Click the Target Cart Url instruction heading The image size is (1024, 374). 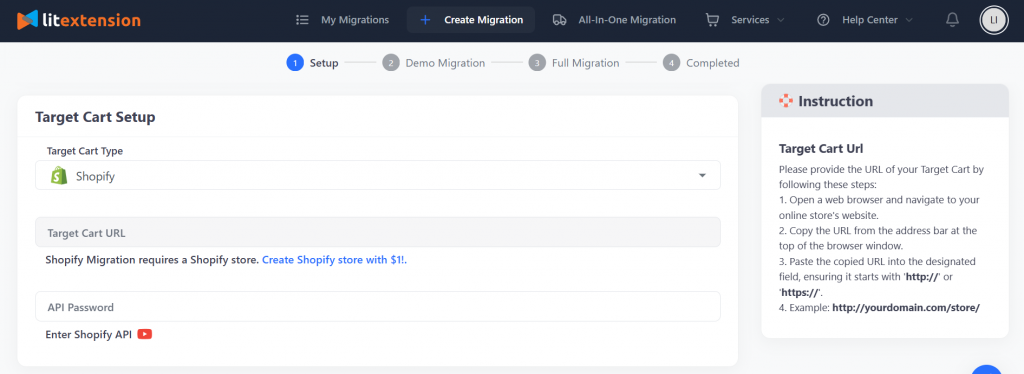pos(822,149)
